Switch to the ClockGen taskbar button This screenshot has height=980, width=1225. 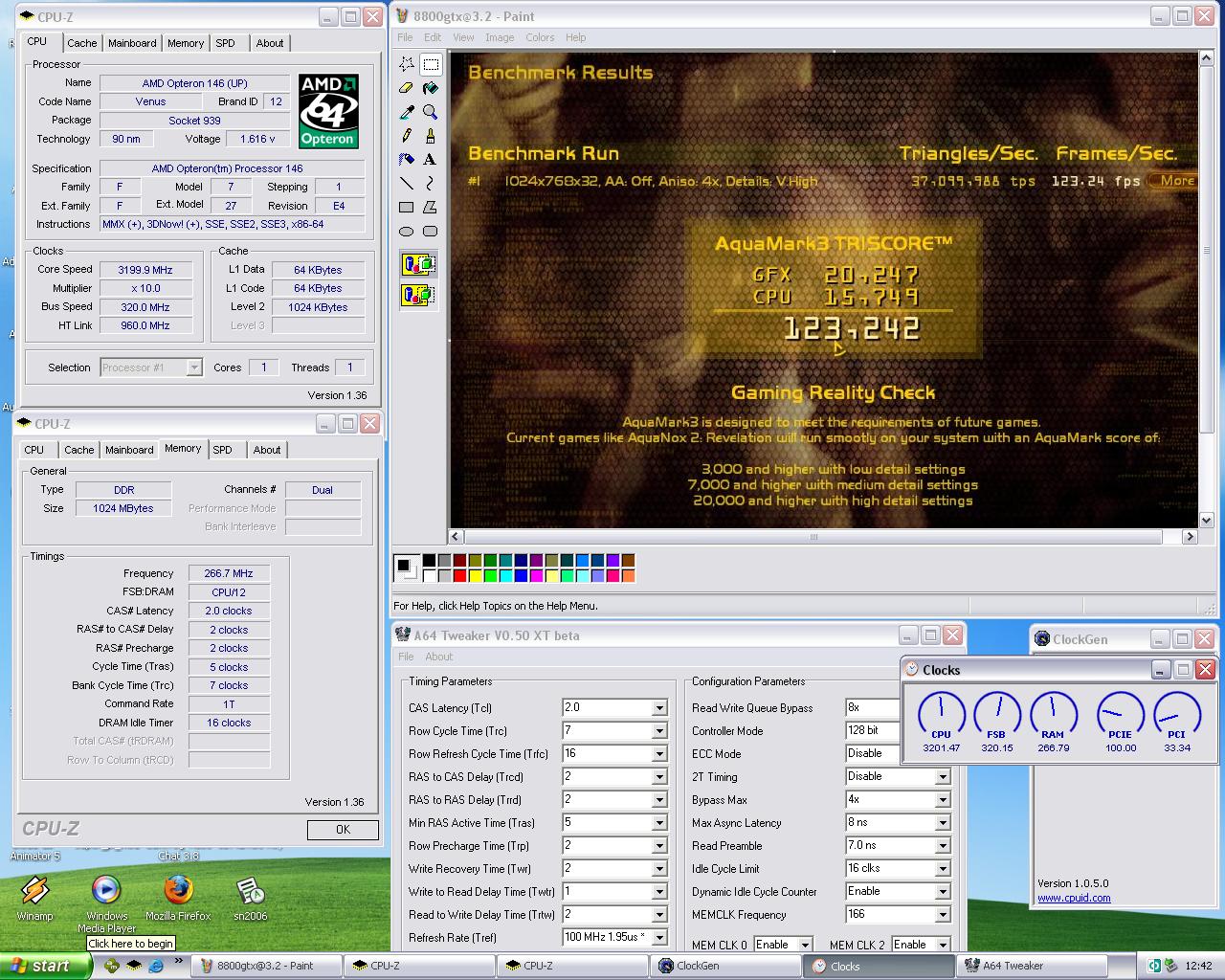coord(725,967)
